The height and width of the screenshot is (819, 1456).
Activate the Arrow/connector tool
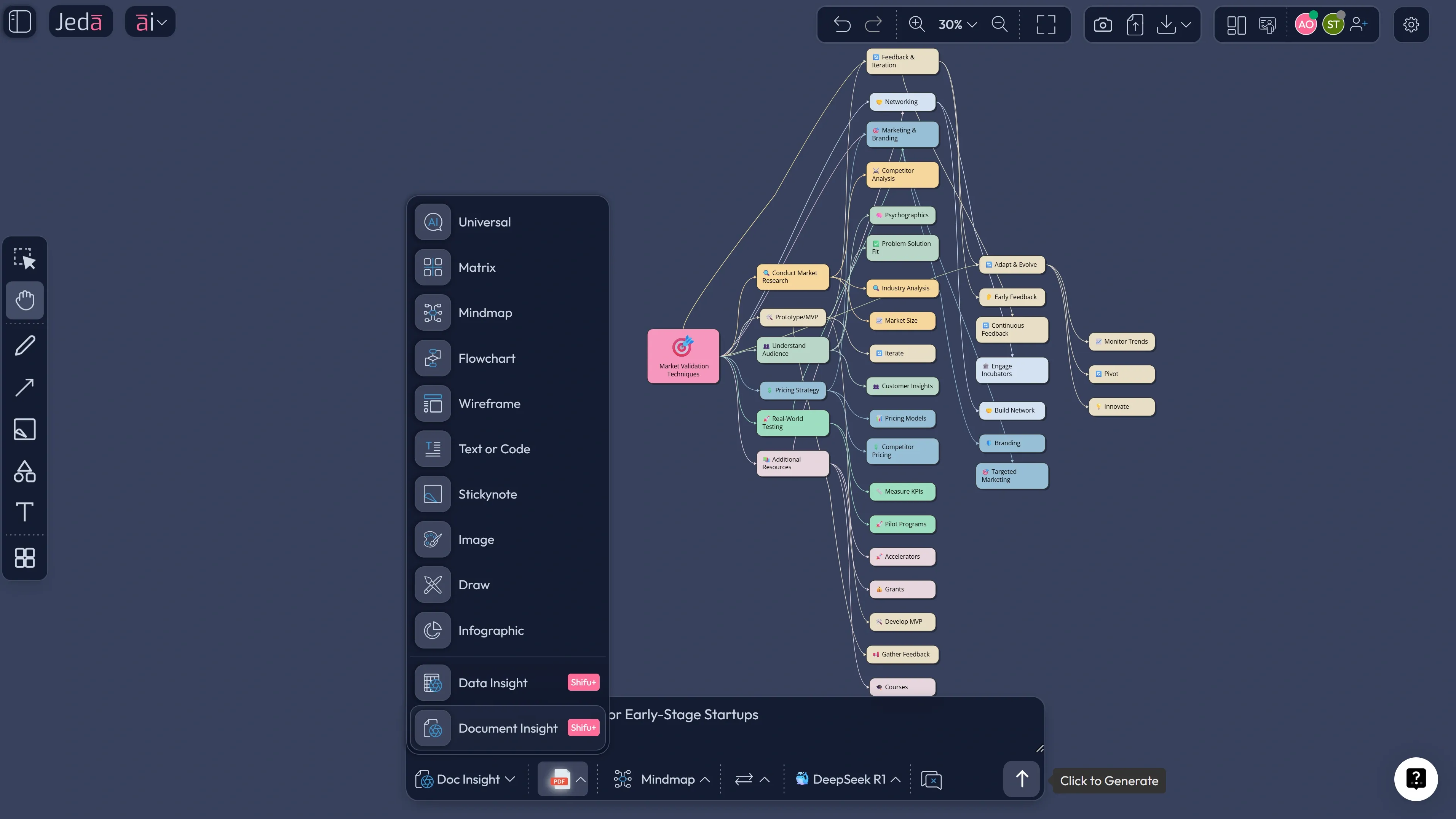[x=24, y=387]
